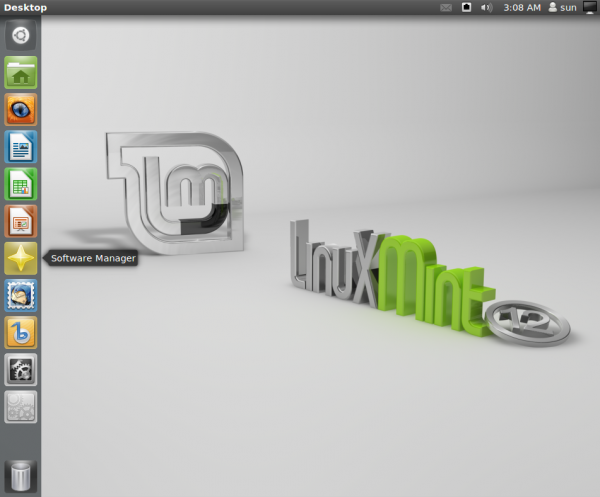Launch LibreOffice Writer from the launcher
This screenshot has width=600, height=497.
tap(21, 147)
